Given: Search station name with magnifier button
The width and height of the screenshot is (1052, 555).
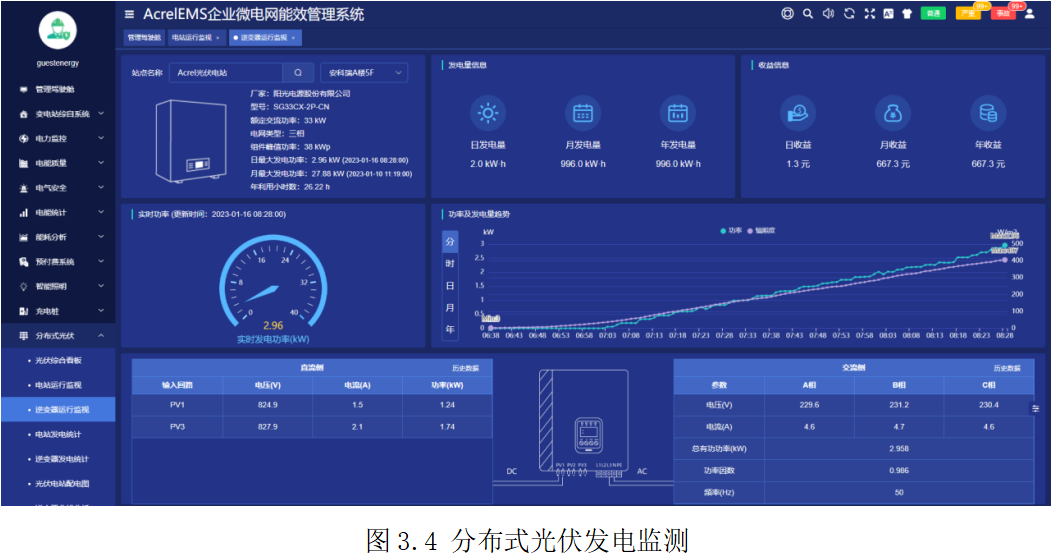Looking at the screenshot, I should (x=298, y=73).
